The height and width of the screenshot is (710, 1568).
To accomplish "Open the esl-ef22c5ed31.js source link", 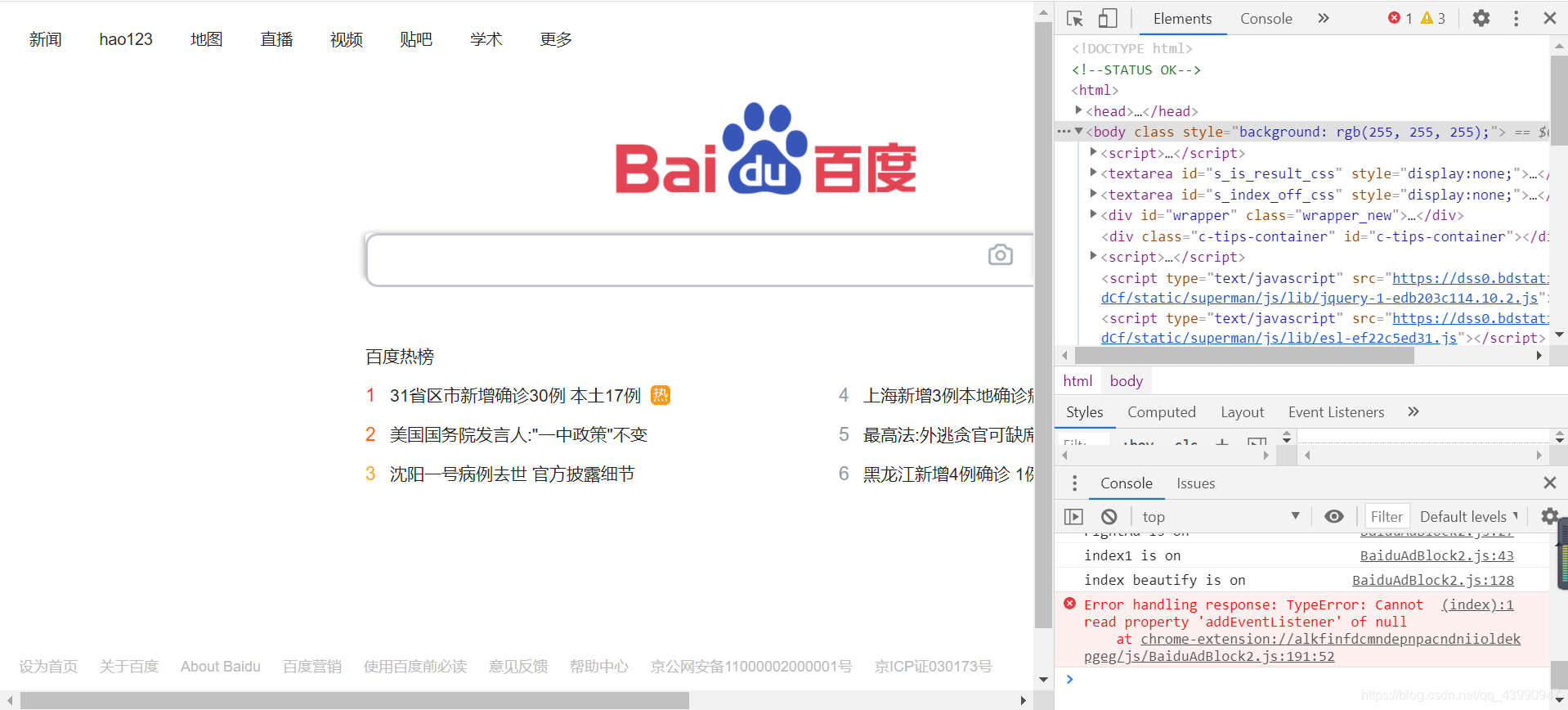I will pos(1279,338).
